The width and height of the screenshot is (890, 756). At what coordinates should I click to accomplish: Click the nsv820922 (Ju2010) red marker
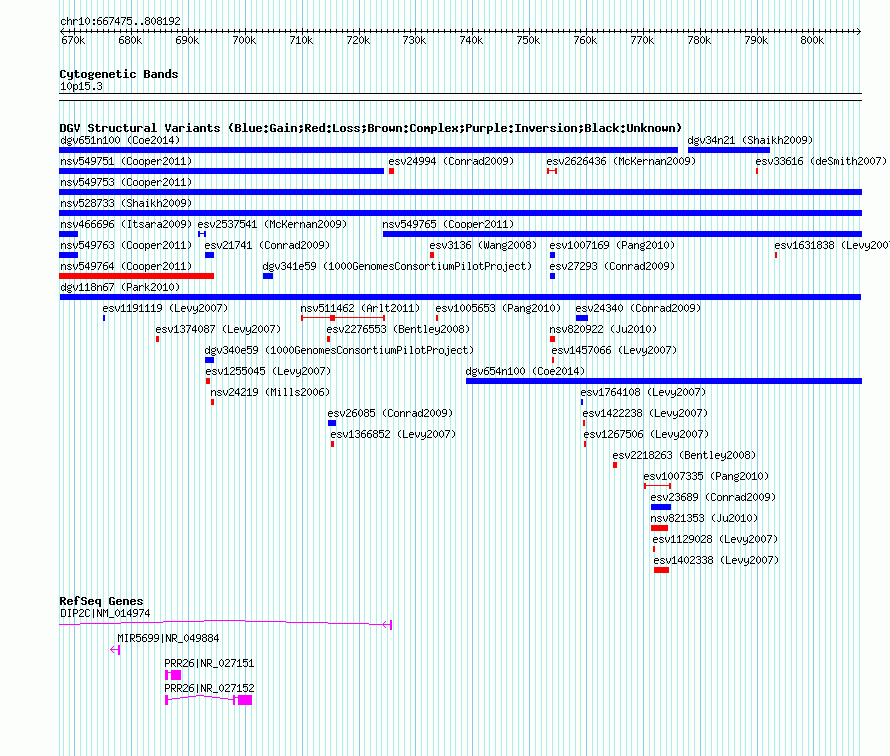[552, 339]
